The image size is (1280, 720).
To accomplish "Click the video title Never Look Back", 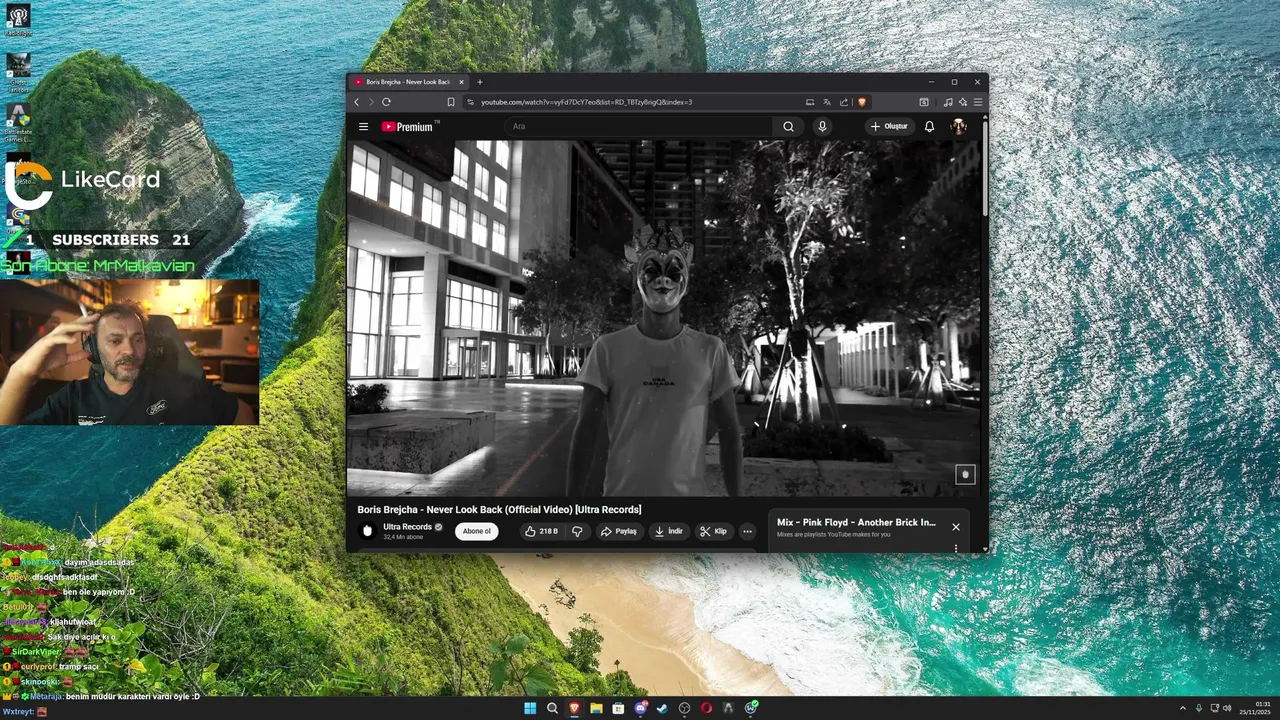I will click(499, 510).
